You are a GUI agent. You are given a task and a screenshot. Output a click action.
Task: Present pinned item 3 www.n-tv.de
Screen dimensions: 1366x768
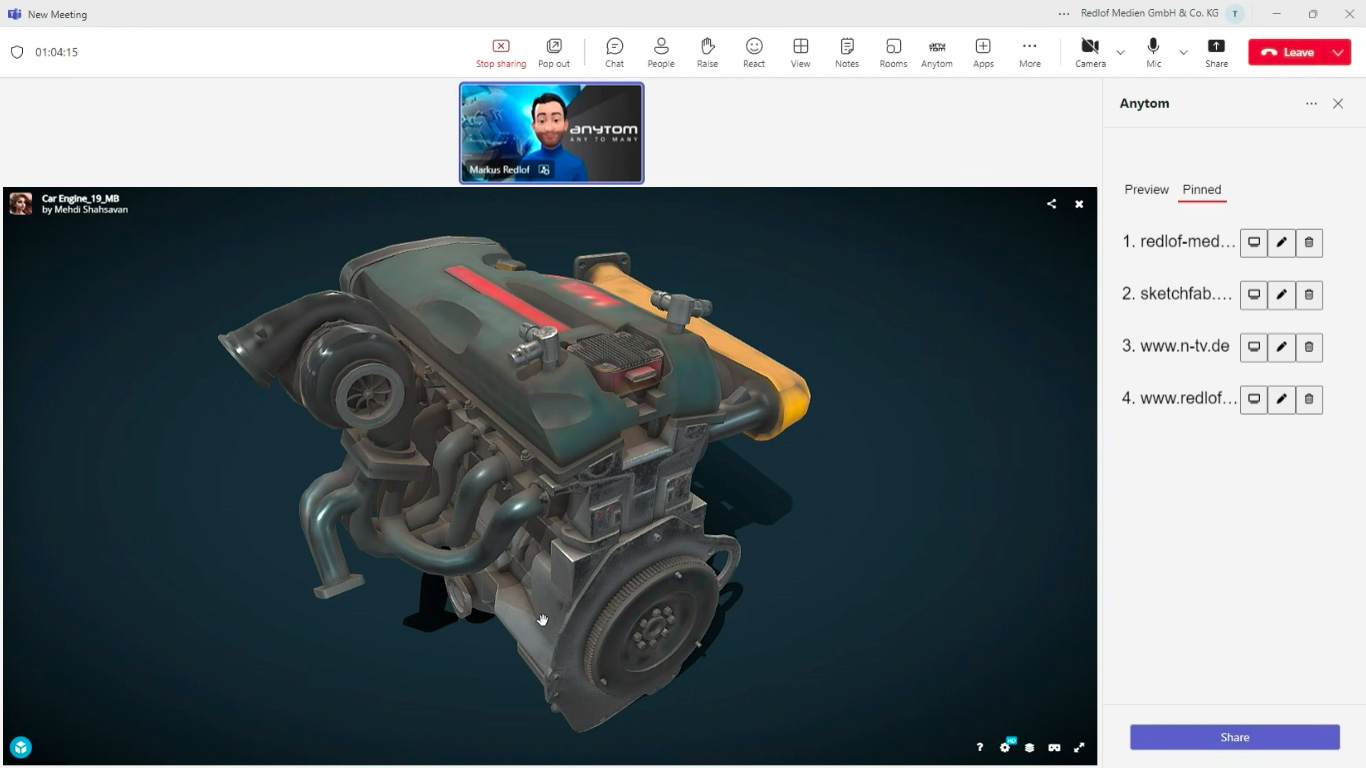(1254, 347)
